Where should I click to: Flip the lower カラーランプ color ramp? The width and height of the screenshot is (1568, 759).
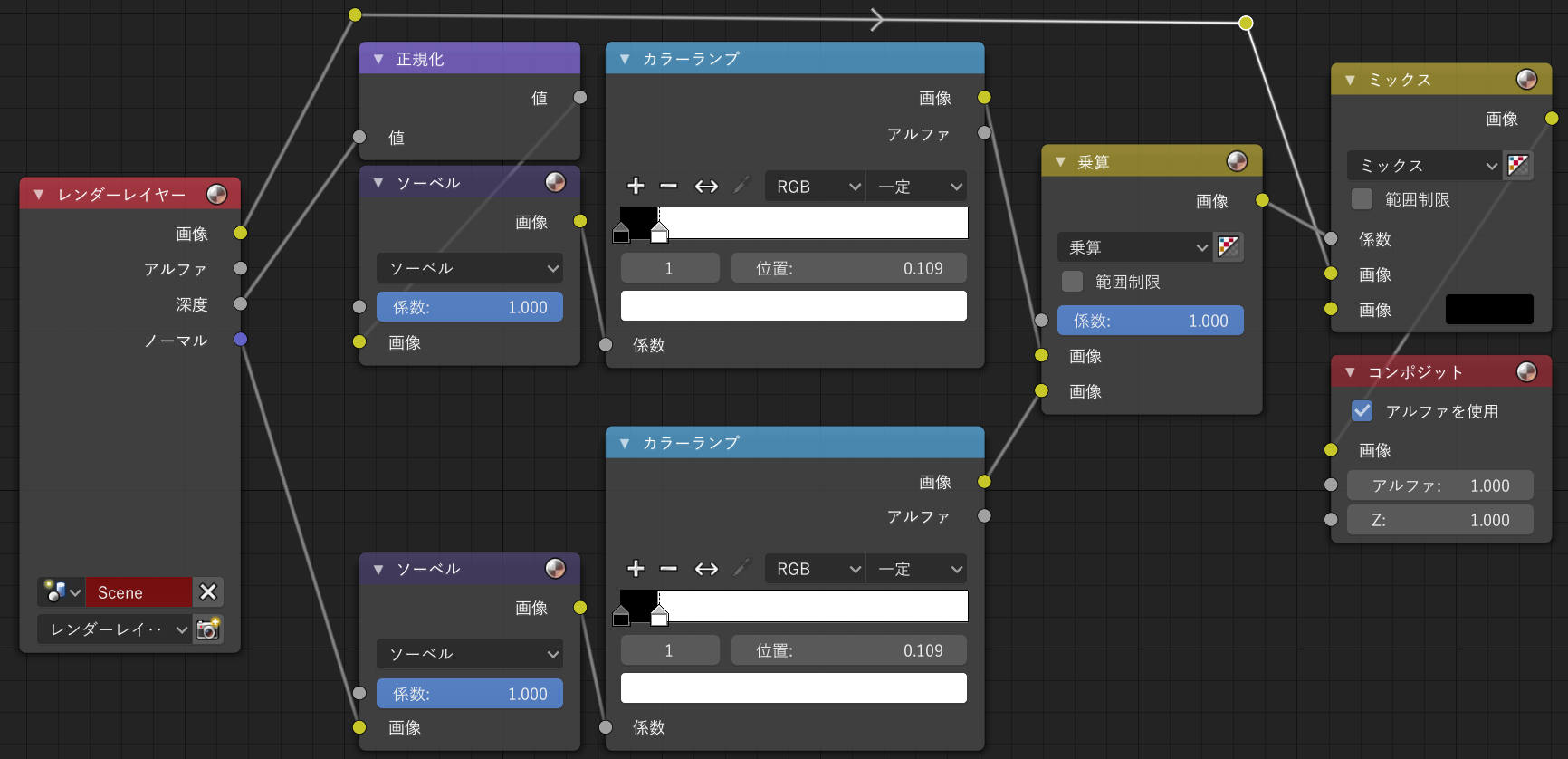[x=706, y=569]
